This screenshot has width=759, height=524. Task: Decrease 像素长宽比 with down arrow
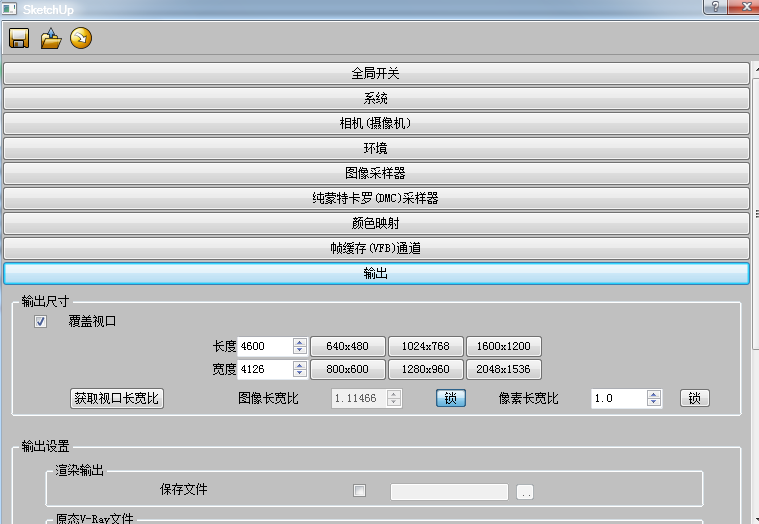pos(653,403)
